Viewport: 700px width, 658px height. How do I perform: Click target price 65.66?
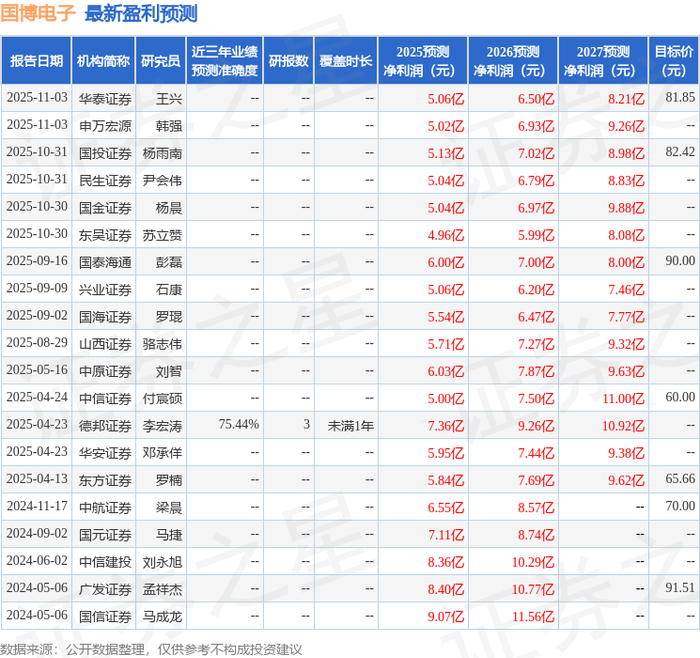(680, 478)
